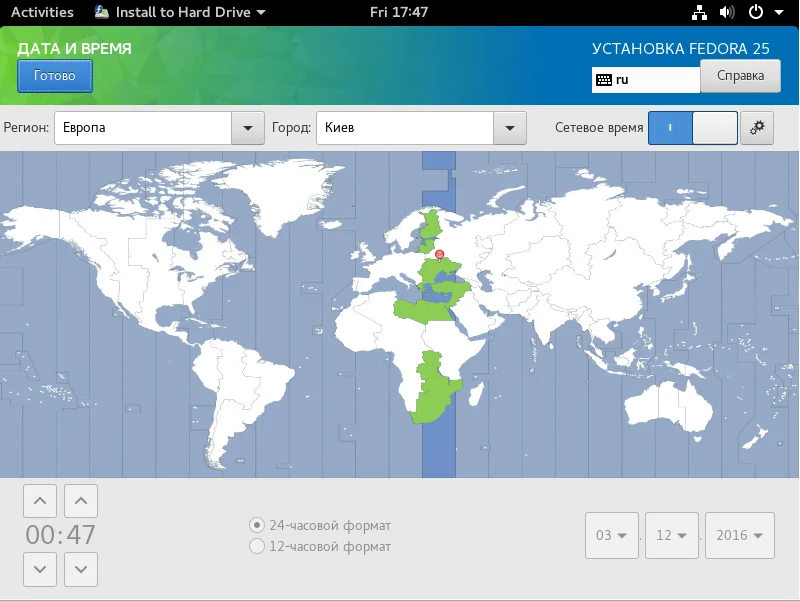Open the Activities overview
800x601 pixels.
pyautogui.click(x=42, y=12)
